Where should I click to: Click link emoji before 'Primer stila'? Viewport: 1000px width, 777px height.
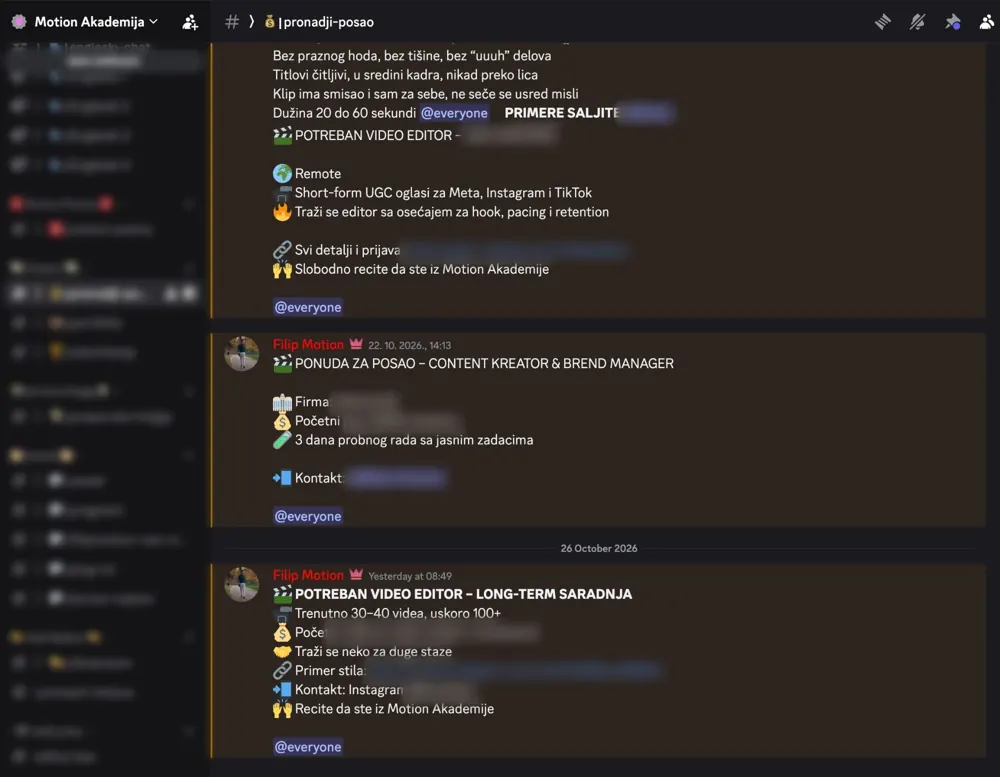[x=282, y=671]
